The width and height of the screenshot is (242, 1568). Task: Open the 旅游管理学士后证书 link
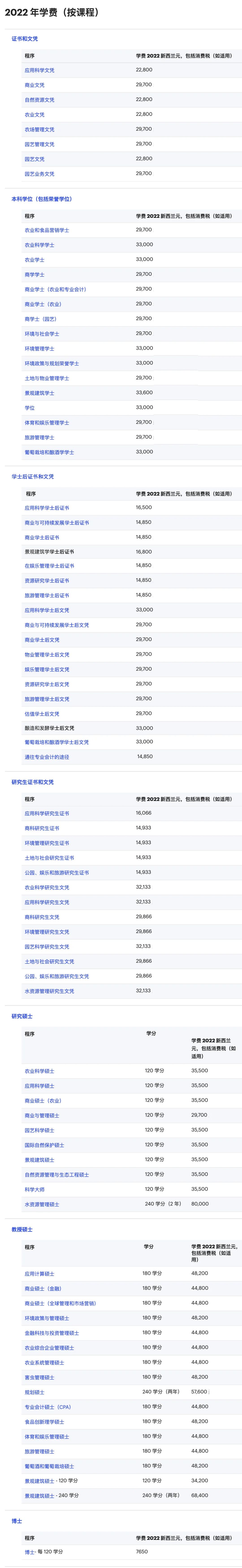[46, 596]
